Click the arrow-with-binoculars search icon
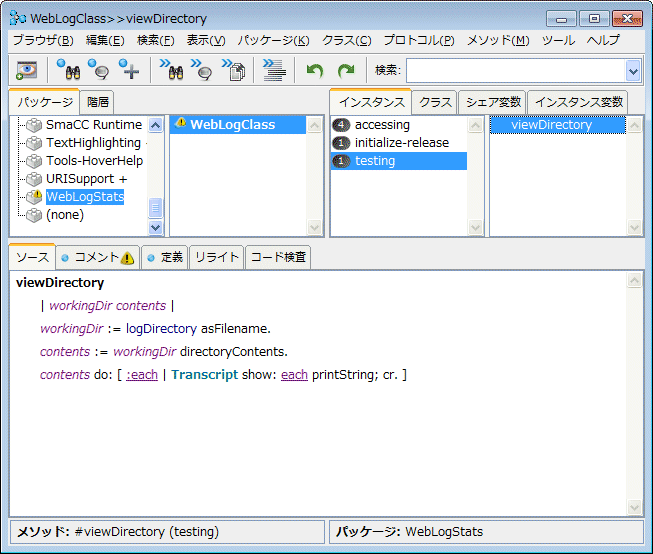Image resolution: width=653 pixels, height=554 pixels. (x=171, y=70)
